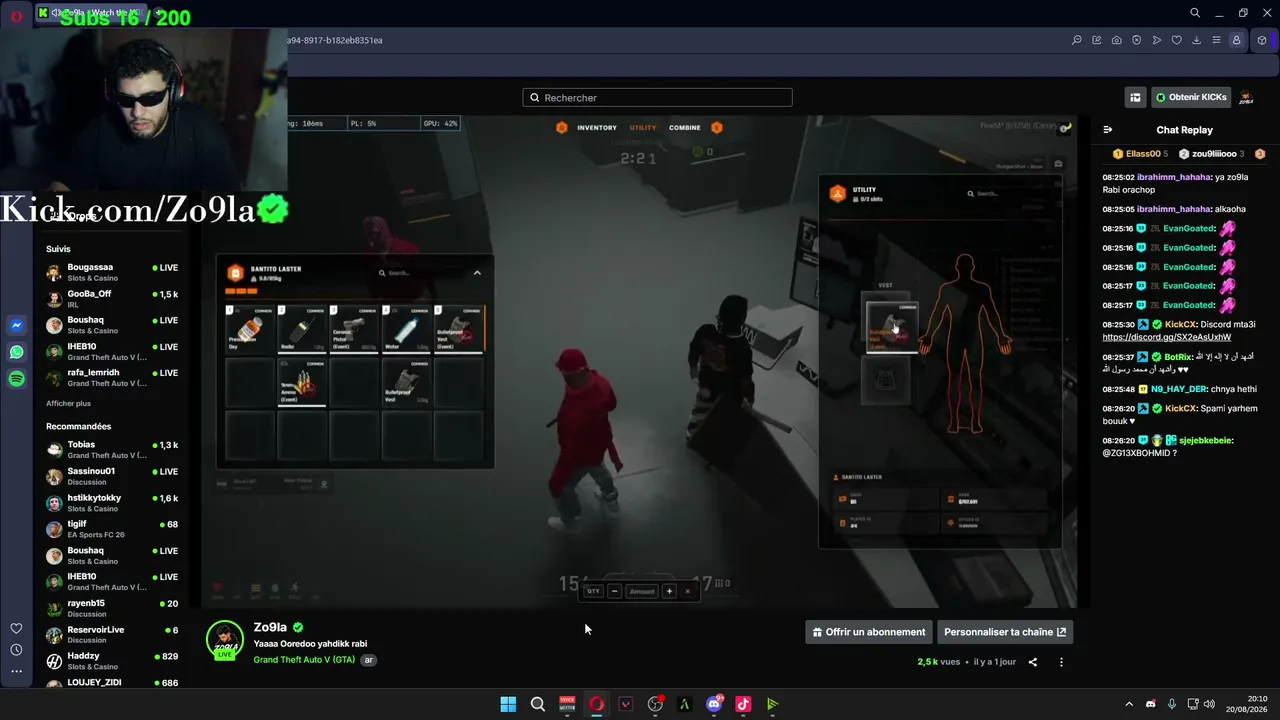Click Offrir un abonnement button

(869, 632)
